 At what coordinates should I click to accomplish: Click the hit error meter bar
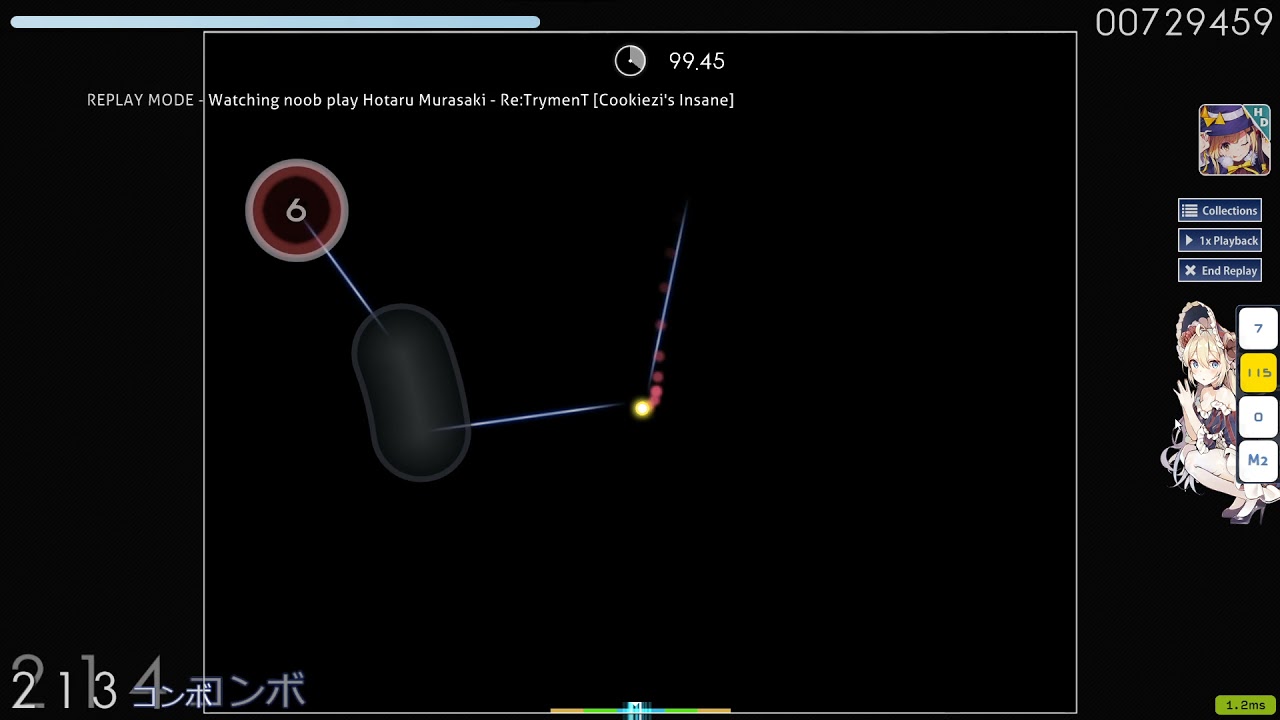tap(640, 711)
